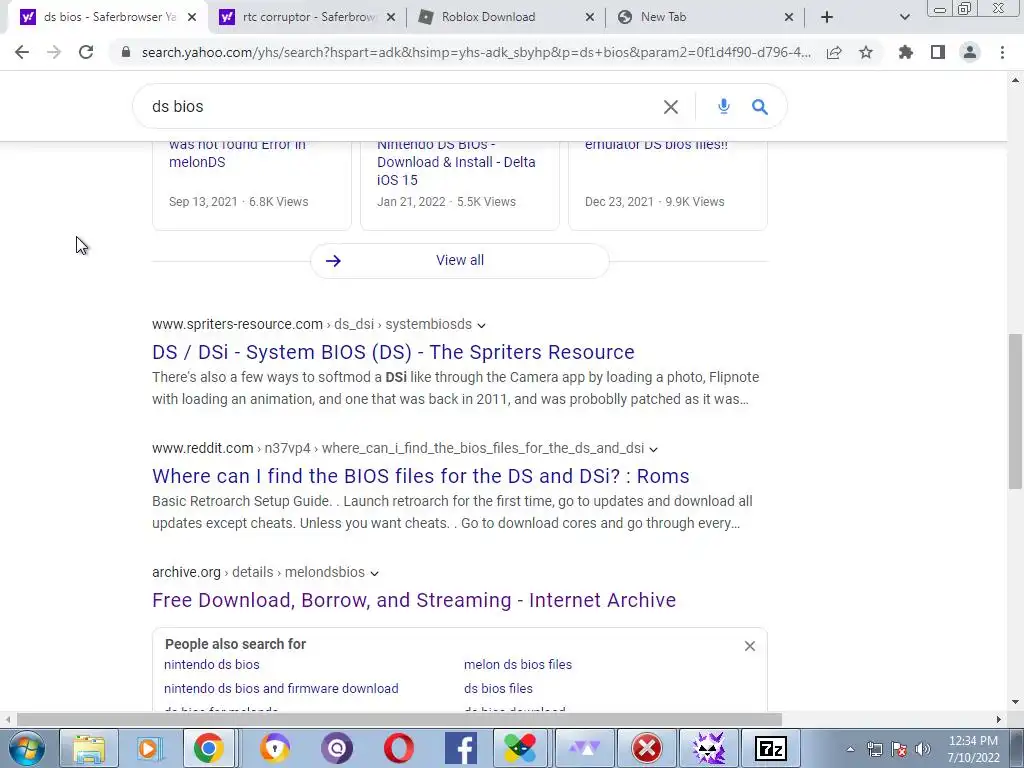This screenshot has height=768, width=1024.
Task: Open Delta iOS 15 video result
Action: point(460,185)
